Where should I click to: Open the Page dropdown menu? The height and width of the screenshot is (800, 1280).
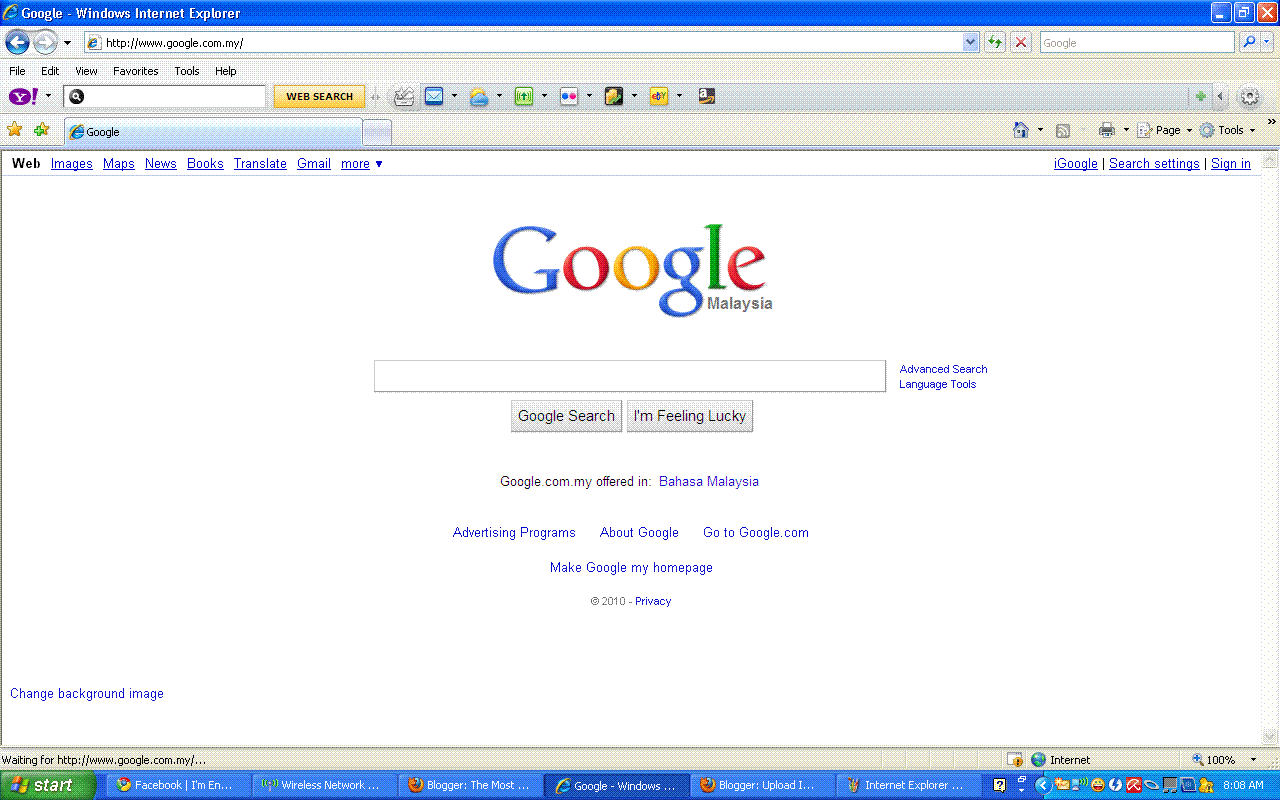coord(1165,130)
